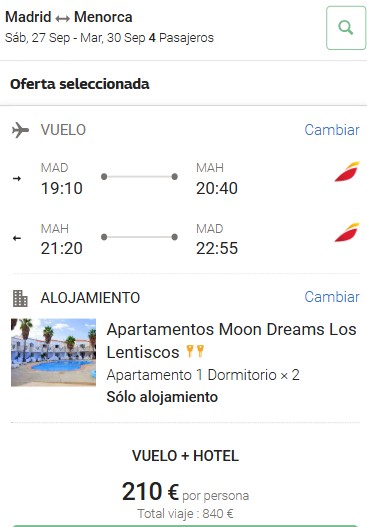Select the 19:10 MAD departure time
Image resolution: width=367 pixels, height=527 pixels.
62,188
